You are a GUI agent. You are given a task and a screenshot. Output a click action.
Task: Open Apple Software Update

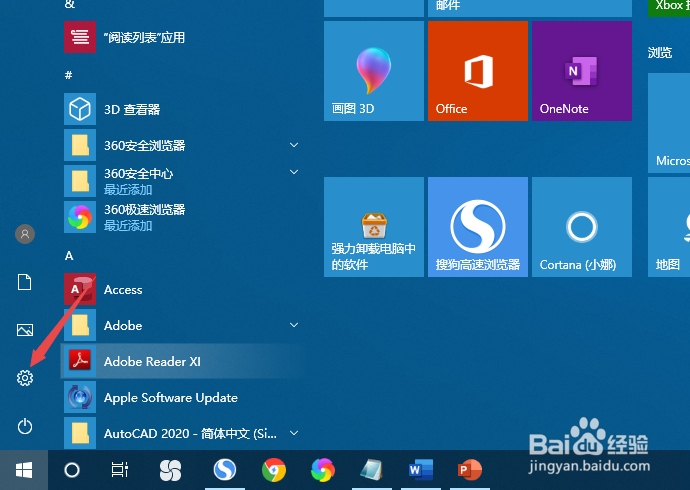point(183,397)
